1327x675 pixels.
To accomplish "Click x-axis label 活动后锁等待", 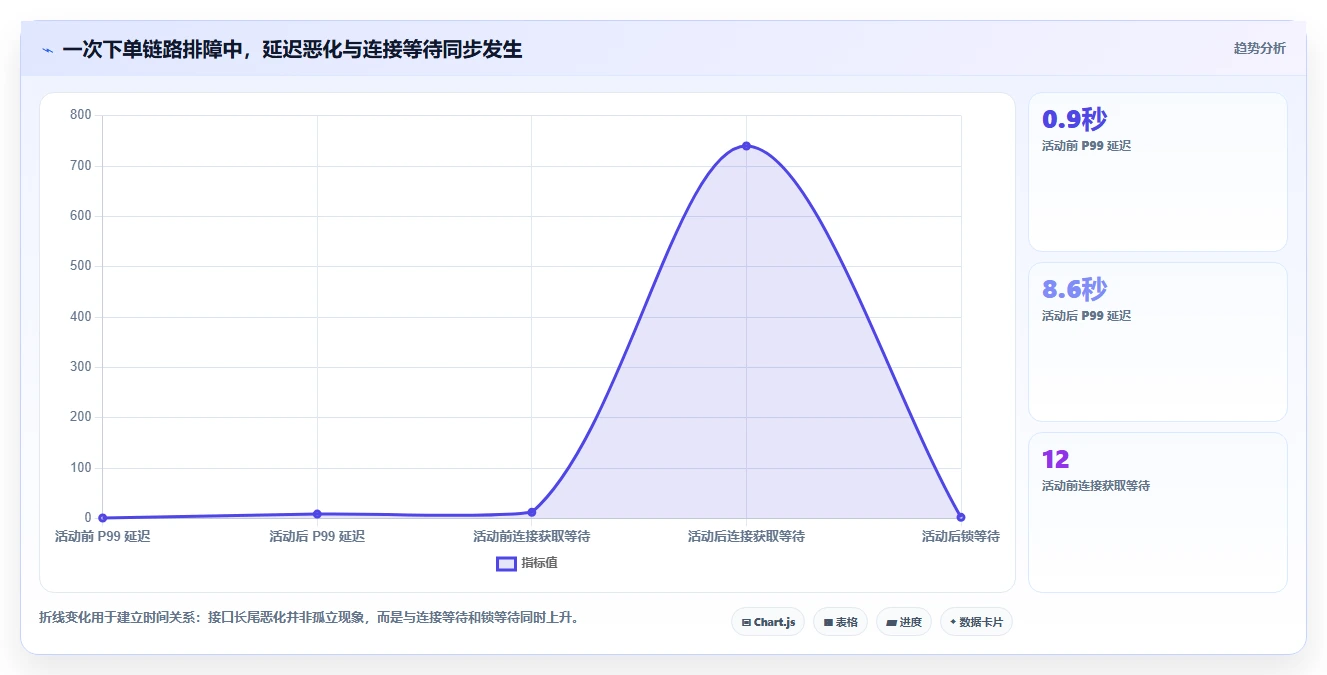I will [x=961, y=537].
